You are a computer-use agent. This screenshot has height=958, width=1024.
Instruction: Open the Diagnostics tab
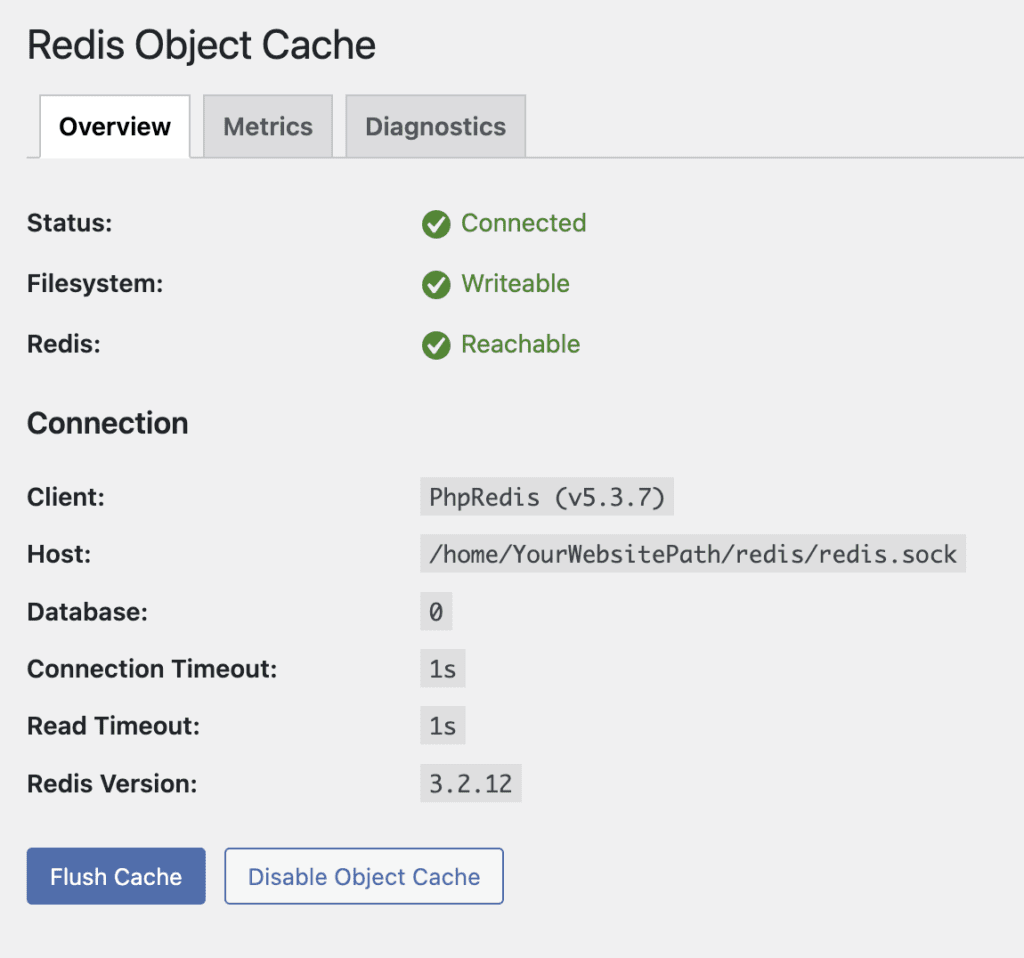(435, 126)
